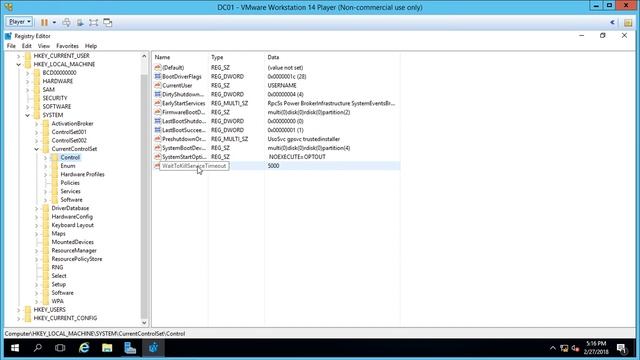The width and height of the screenshot is (640, 360).
Task: Select the Policies key
Action: [70, 183]
